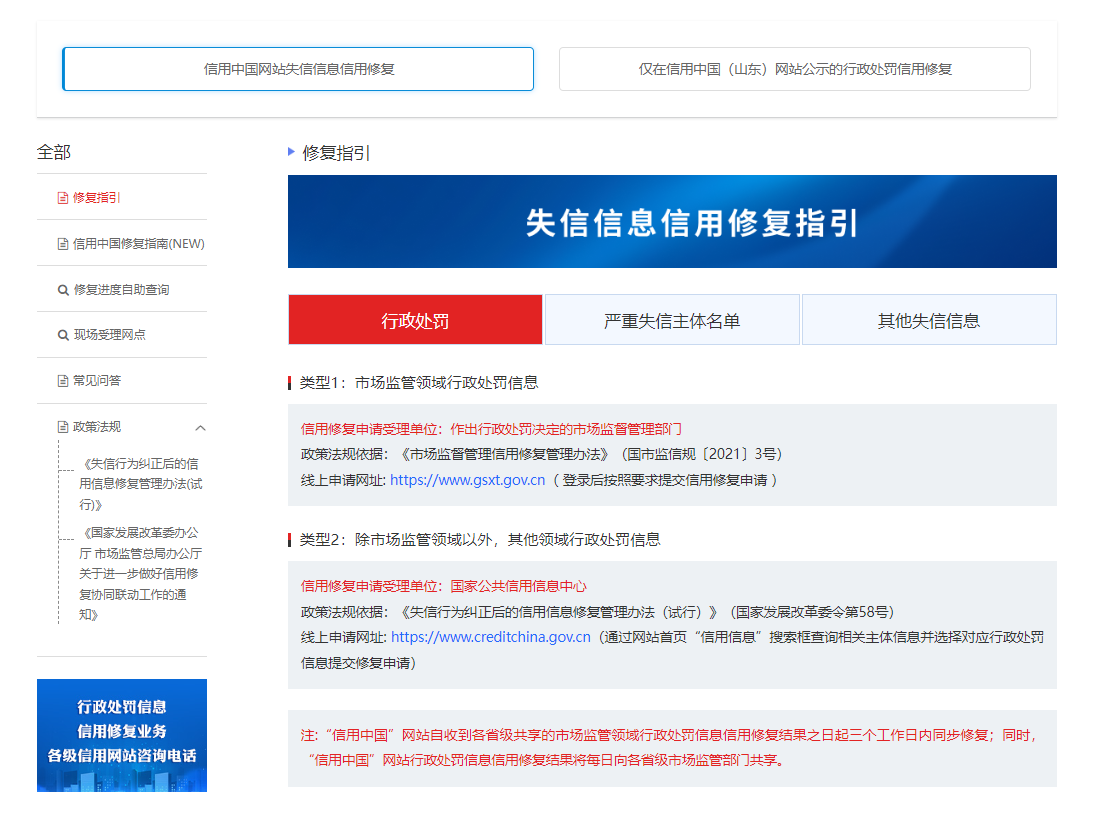Image resolution: width=1117 pixels, height=826 pixels.
Task: Click document icon beside 信用中国修复指南(NEW)
Action: pyautogui.click(x=63, y=244)
